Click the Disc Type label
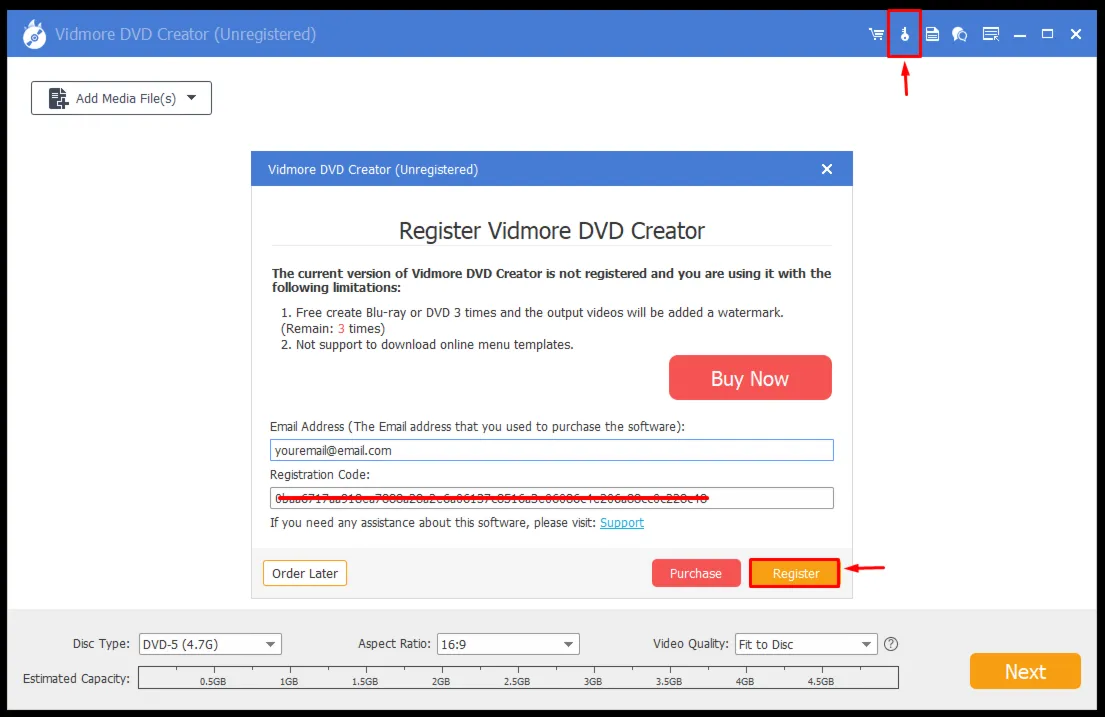 point(101,644)
